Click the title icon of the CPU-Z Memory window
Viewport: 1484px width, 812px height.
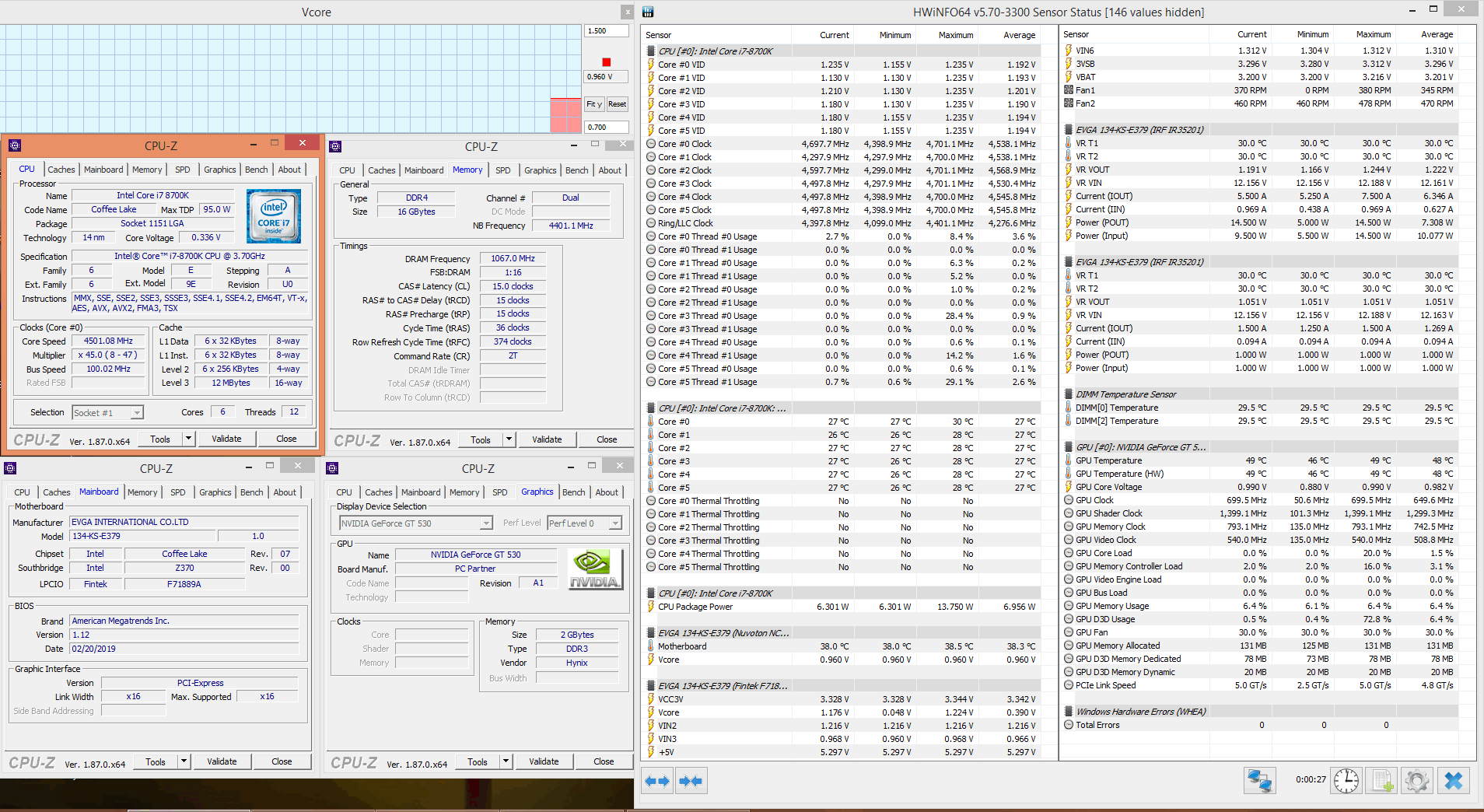pyautogui.click(x=335, y=146)
